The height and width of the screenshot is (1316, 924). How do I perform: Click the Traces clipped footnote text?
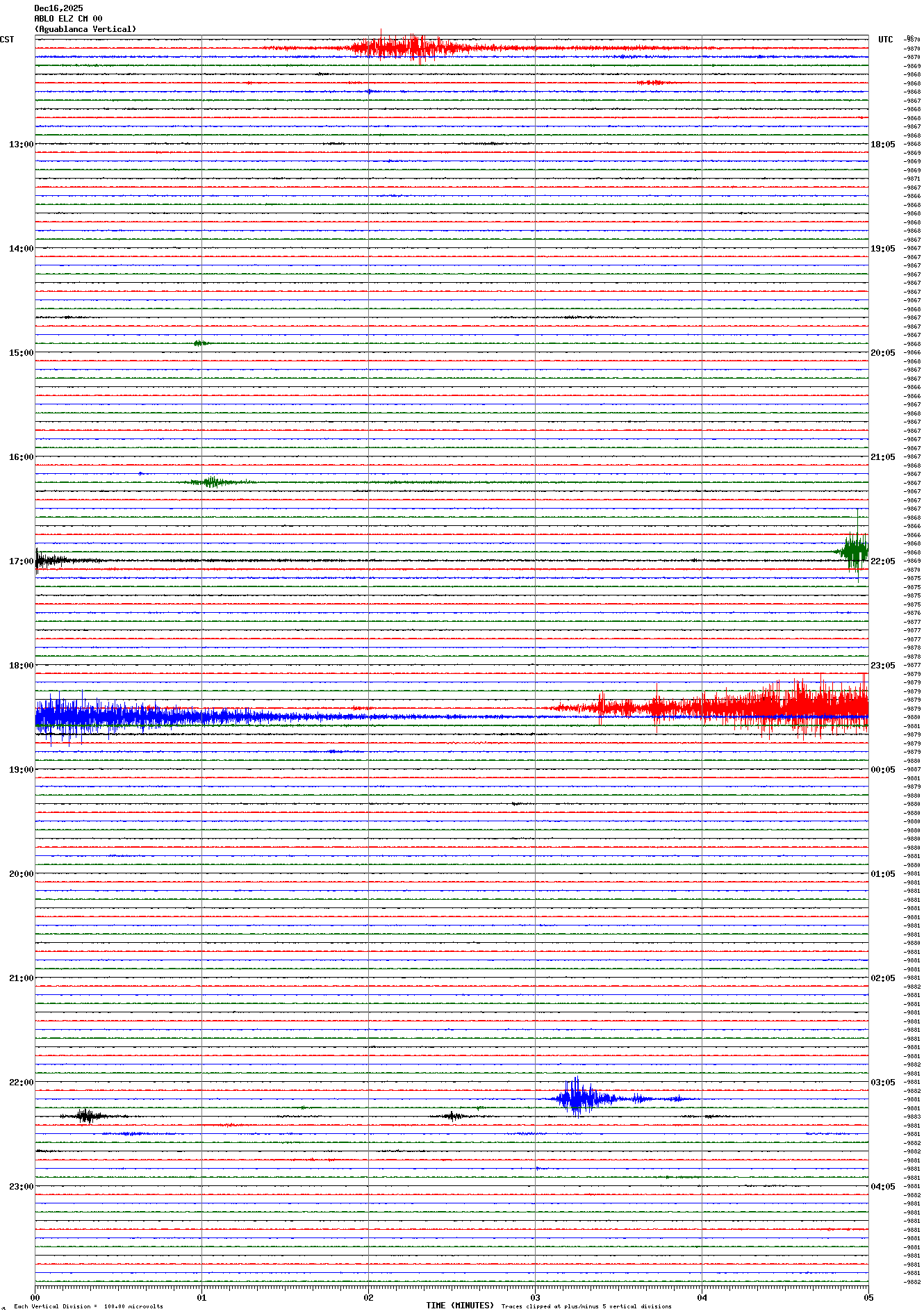[586, 1306]
